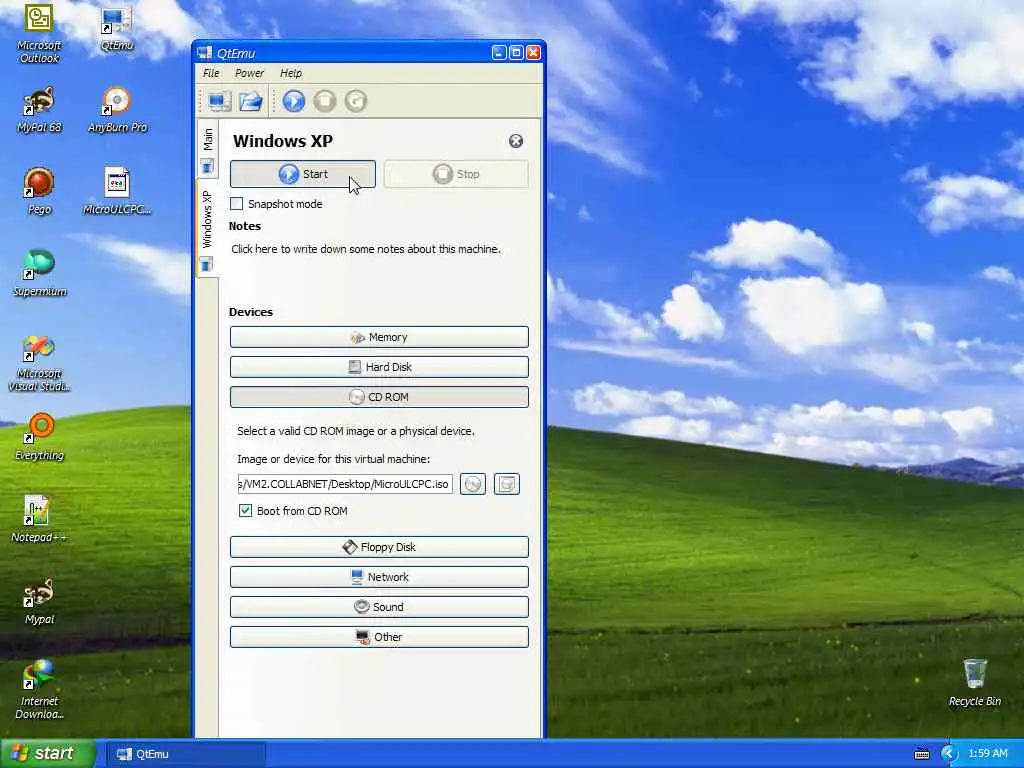Click the CD ROM image path field
The height and width of the screenshot is (768, 1024).
345,484
